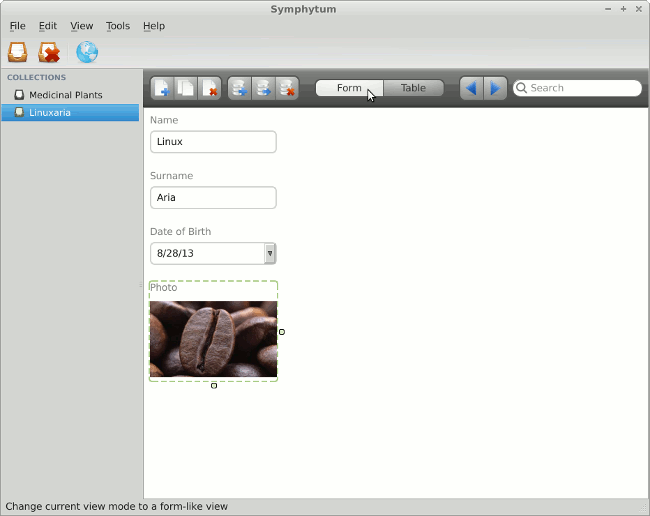Click the date value 8/28/13

point(175,253)
